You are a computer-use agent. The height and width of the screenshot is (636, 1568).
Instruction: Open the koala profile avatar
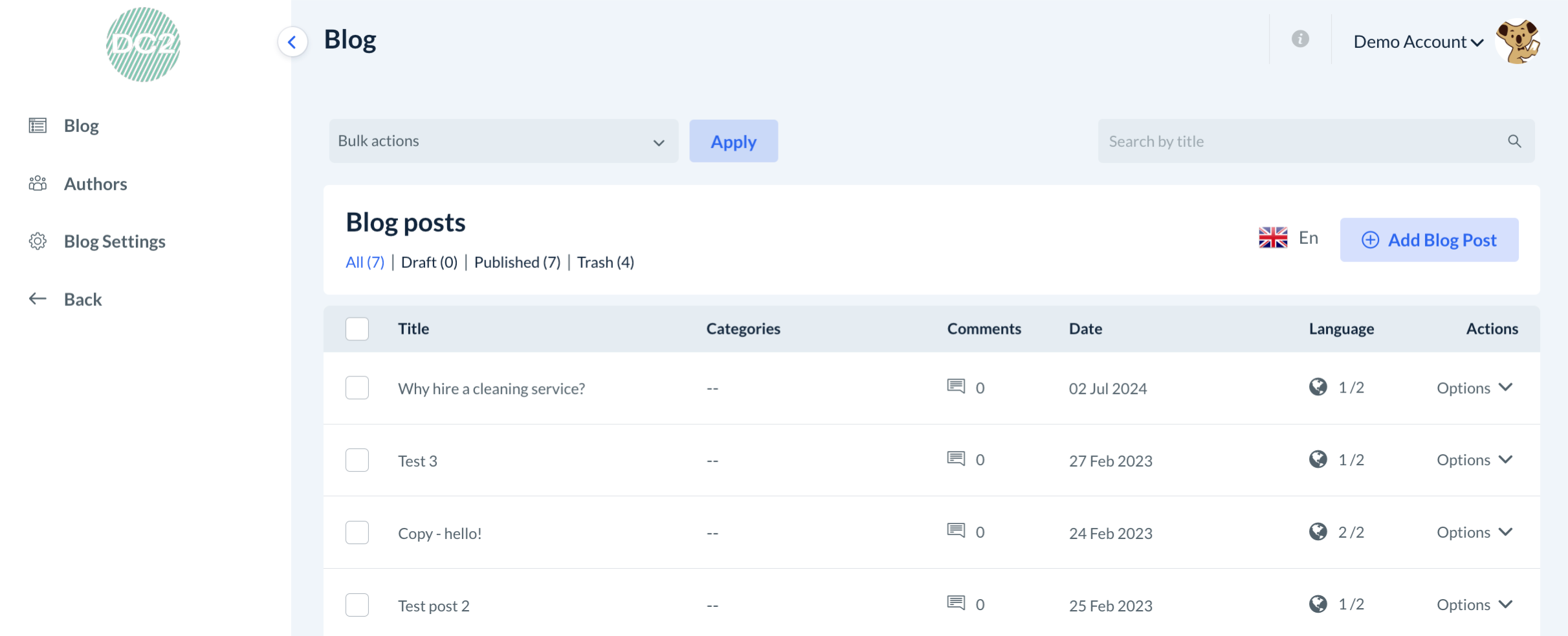(1518, 42)
